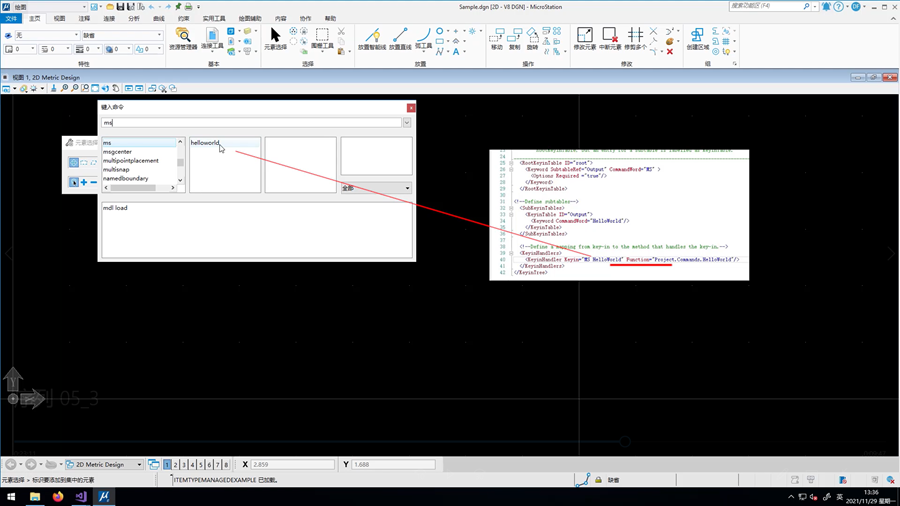This screenshot has width=900, height=506.
Task: Click the search magnifier icon in ribbon search
Action: click(x=806, y=6)
